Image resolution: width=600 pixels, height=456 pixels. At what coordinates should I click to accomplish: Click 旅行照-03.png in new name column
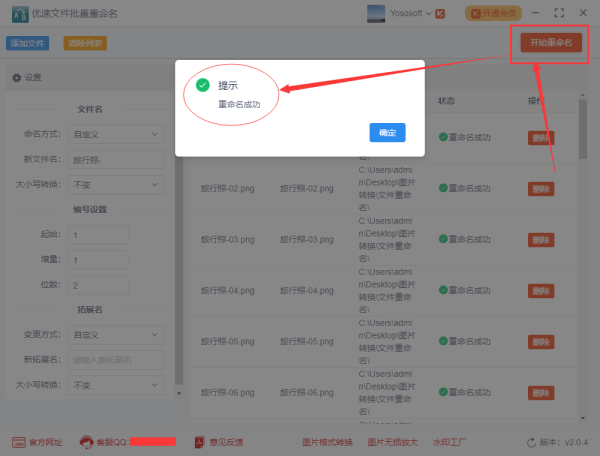(x=307, y=239)
